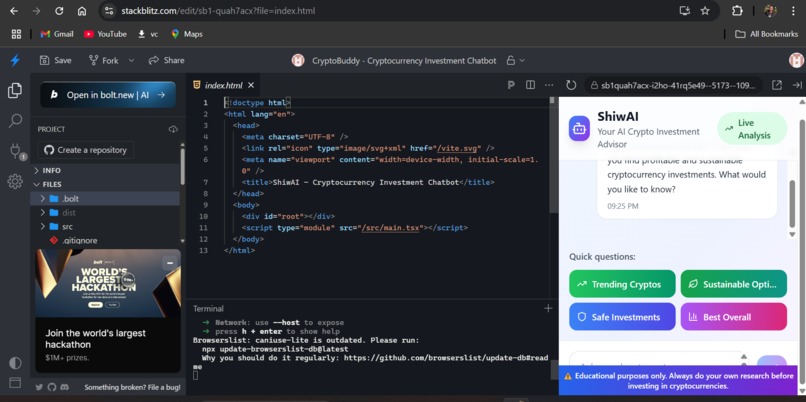Viewport: 806px width, 402px height.
Task: Open Twitter icon in footer
Action: pyautogui.click(x=39, y=387)
